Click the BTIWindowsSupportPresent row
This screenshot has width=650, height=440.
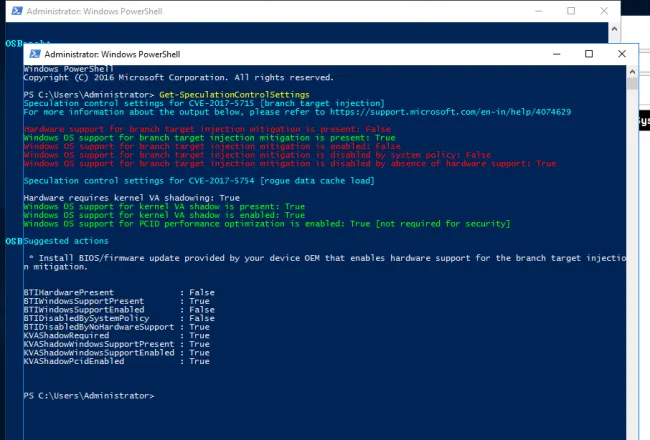(116, 301)
